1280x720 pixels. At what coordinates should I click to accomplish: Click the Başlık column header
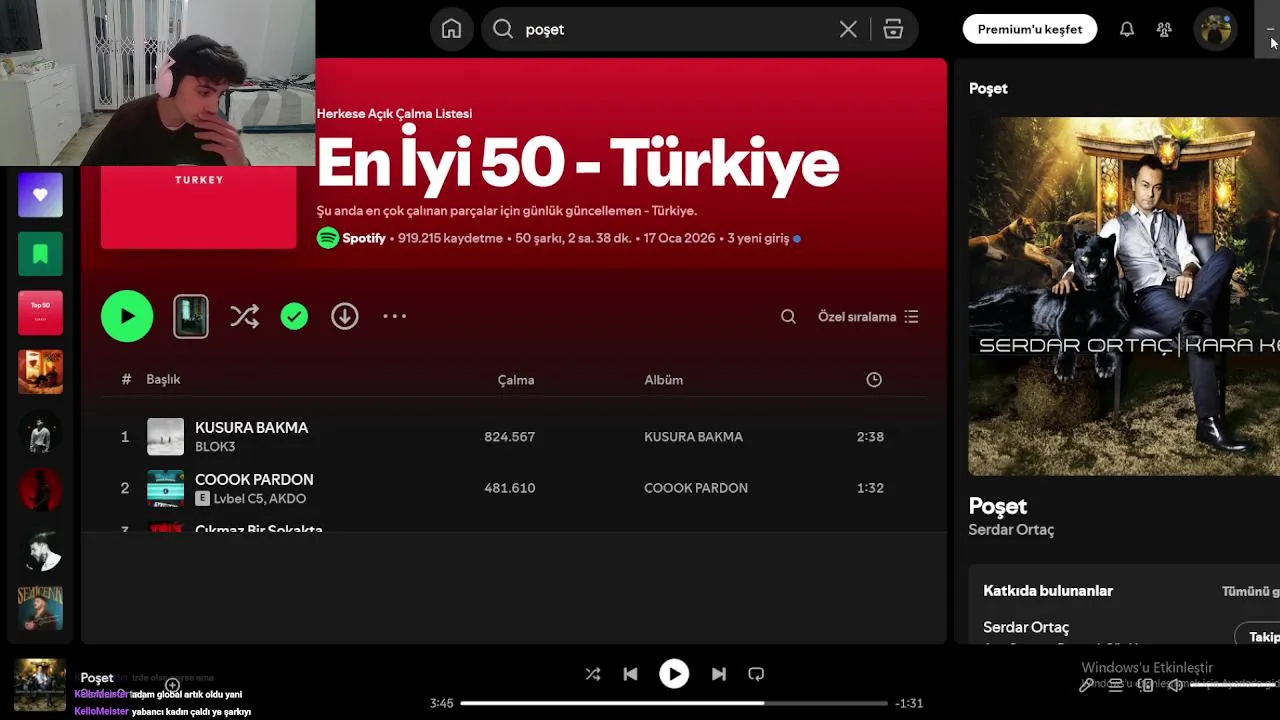[163, 379]
